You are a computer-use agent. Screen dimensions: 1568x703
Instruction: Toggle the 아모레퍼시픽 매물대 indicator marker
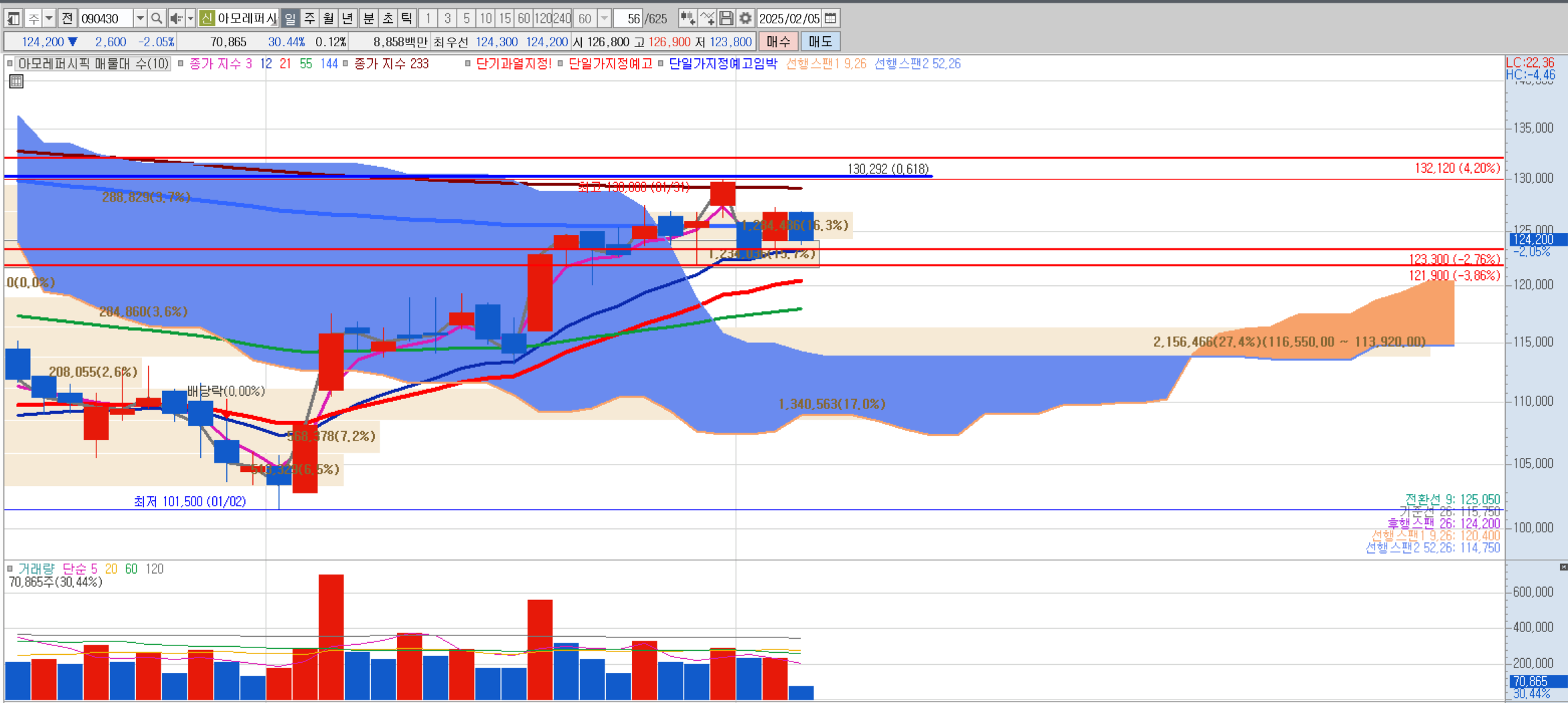coord(10,64)
